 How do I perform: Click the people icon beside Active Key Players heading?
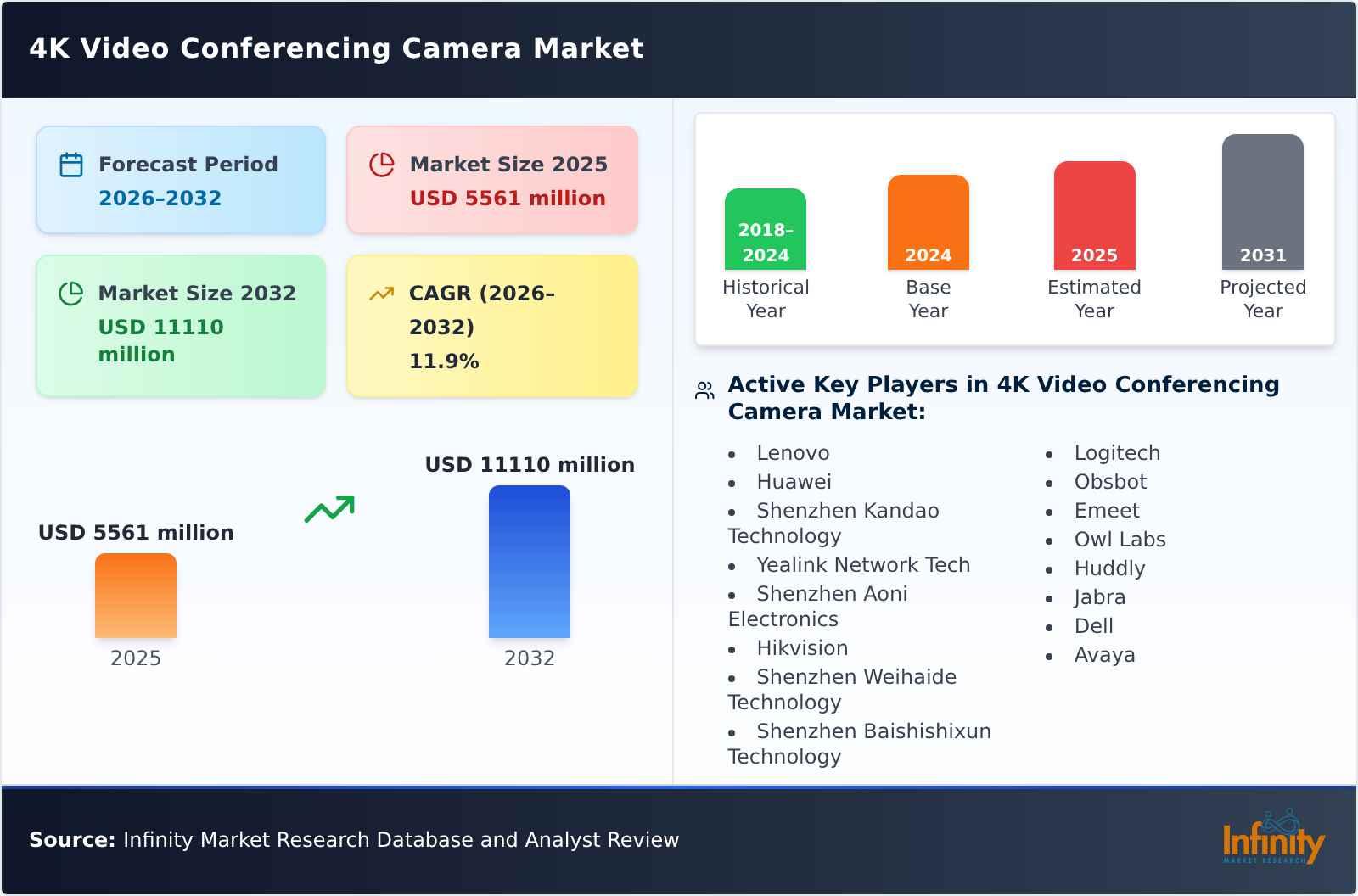[703, 389]
